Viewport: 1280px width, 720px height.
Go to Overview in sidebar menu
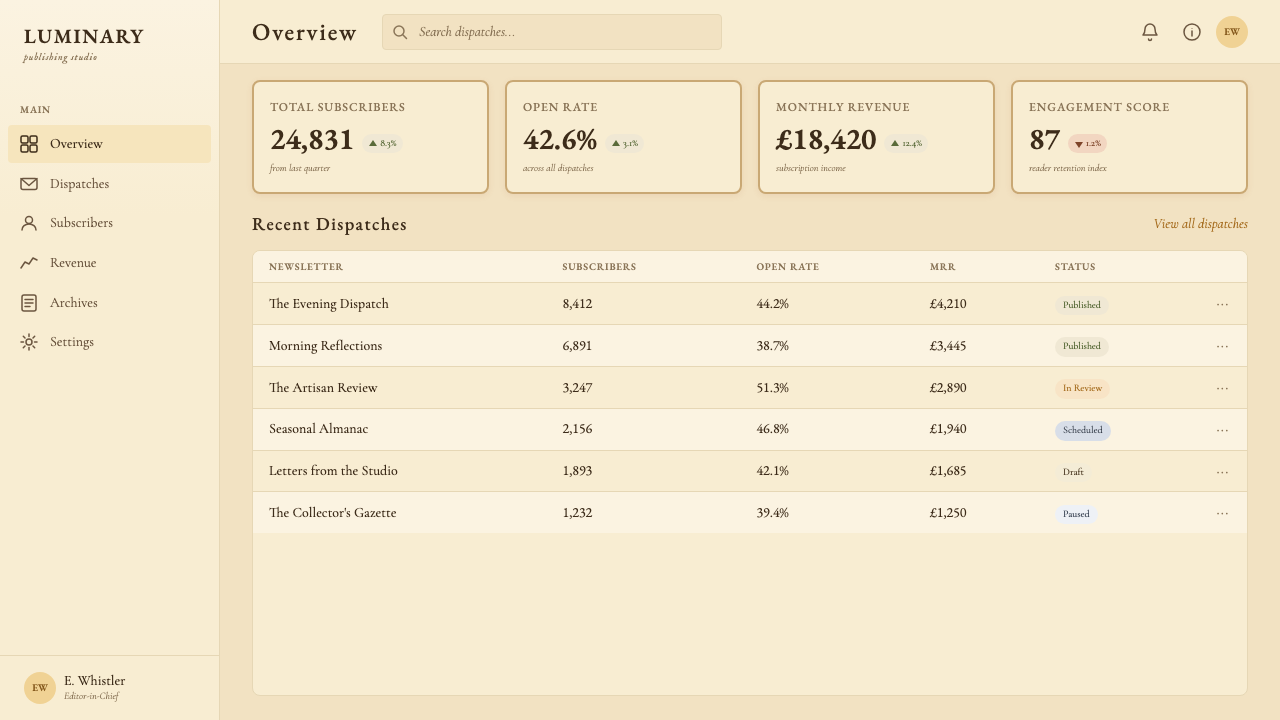point(110,144)
